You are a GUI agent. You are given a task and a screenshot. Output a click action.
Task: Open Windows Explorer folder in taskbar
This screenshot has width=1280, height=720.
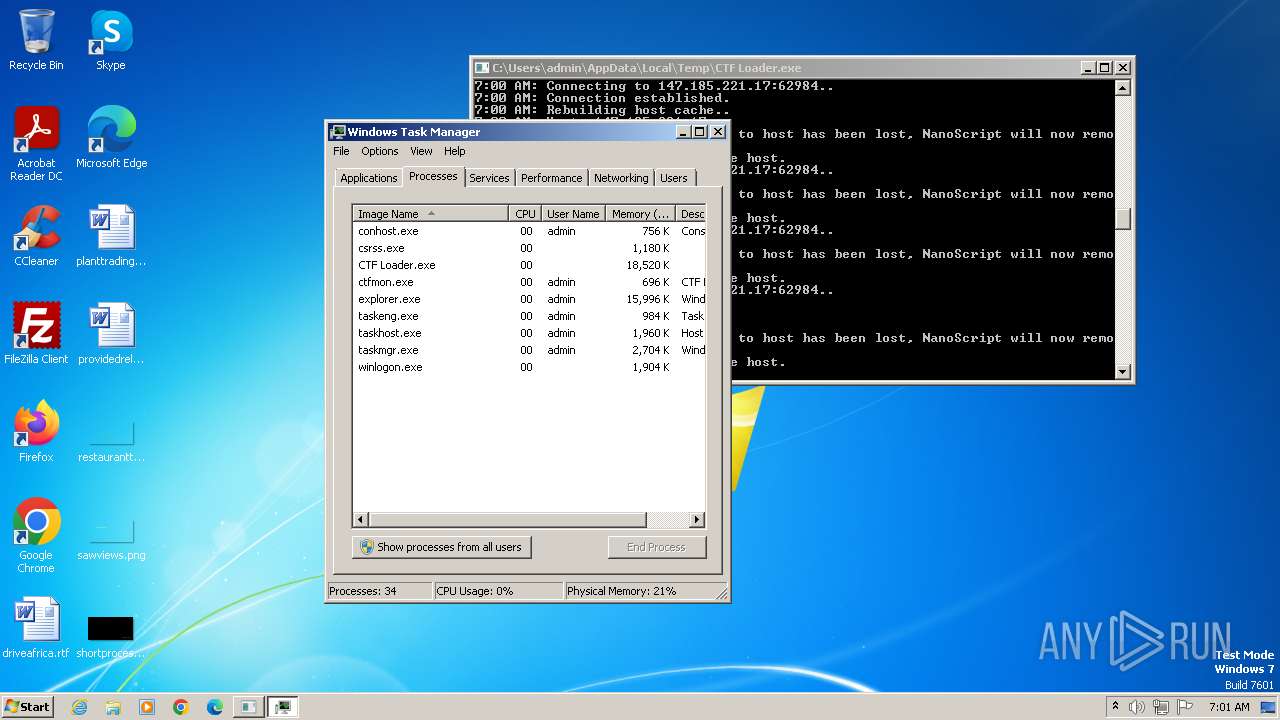tap(113, 707)
